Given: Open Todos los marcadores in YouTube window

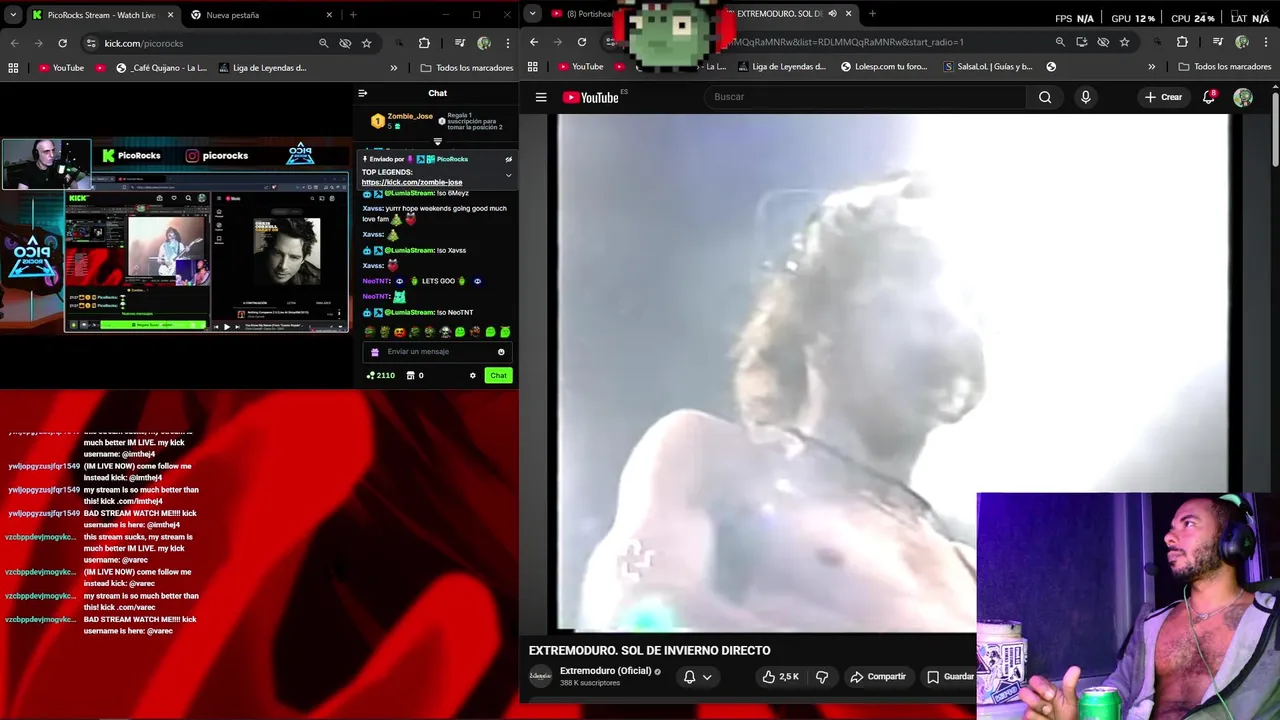Looking at the screenshot, I should point(1225,67).
